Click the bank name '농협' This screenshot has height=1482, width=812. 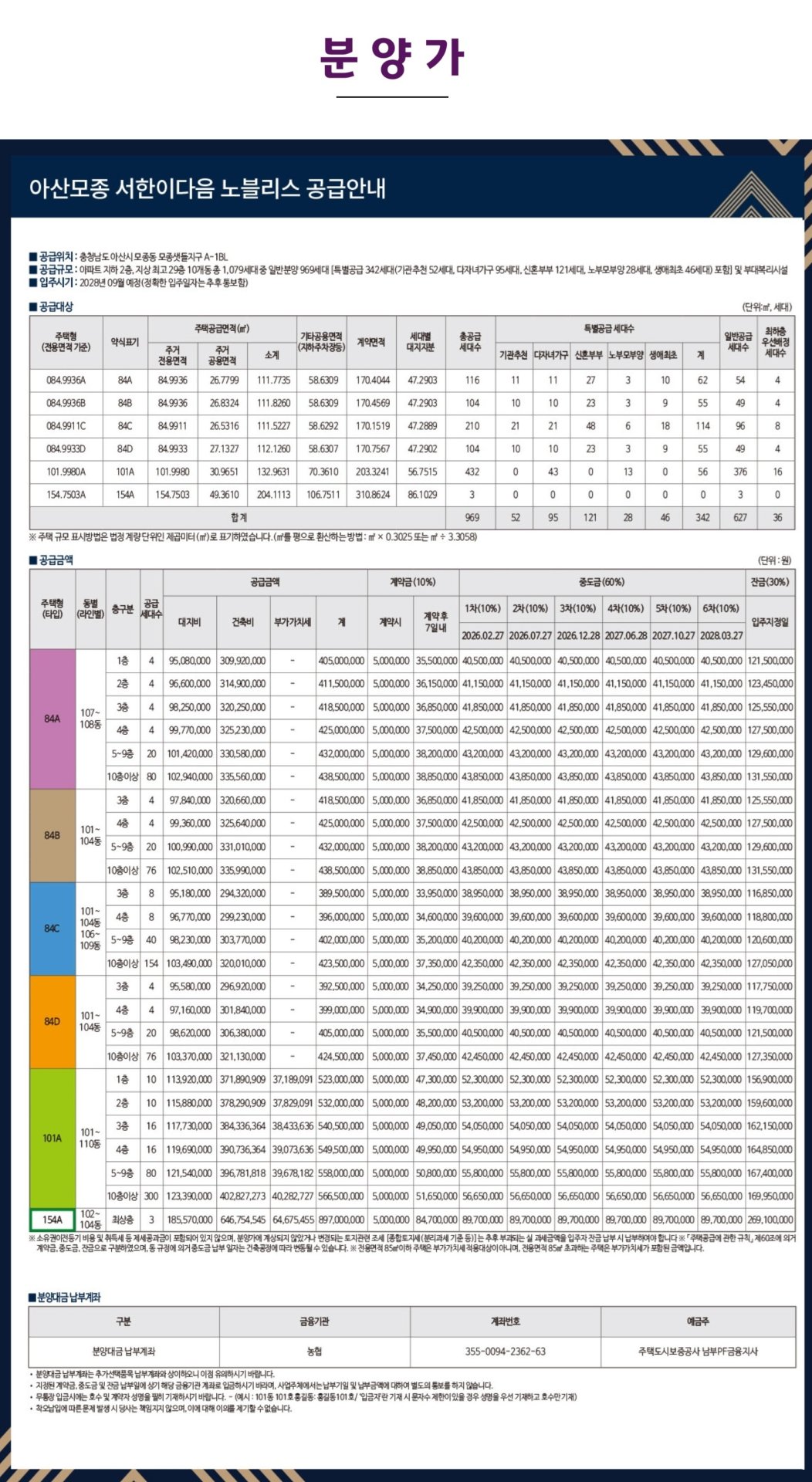(314, 1352)
